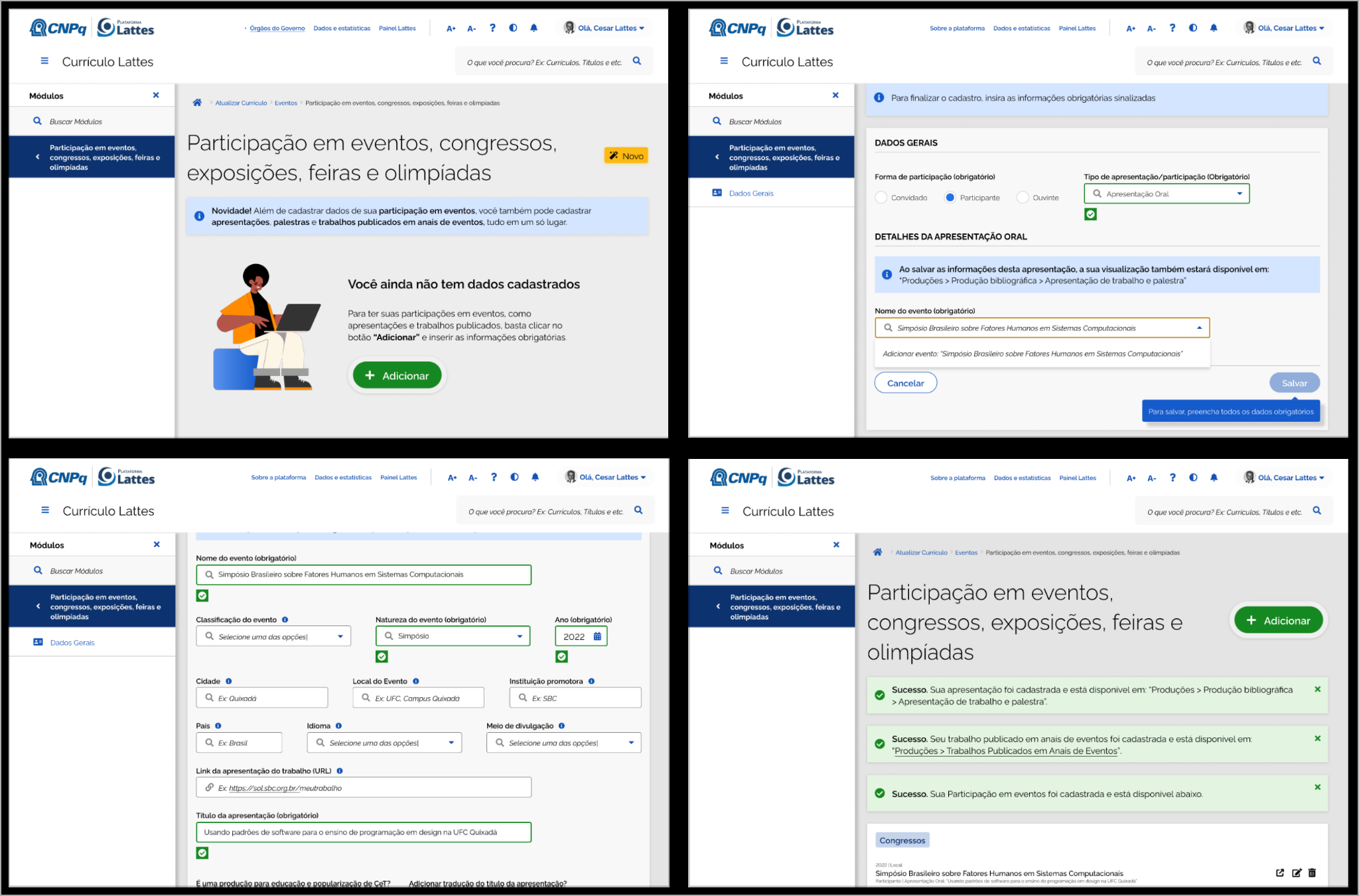Viewport: 1359px width, 896px height.
Task: Open Órgãos do Governo top menu link
Action: click(277, 29)
